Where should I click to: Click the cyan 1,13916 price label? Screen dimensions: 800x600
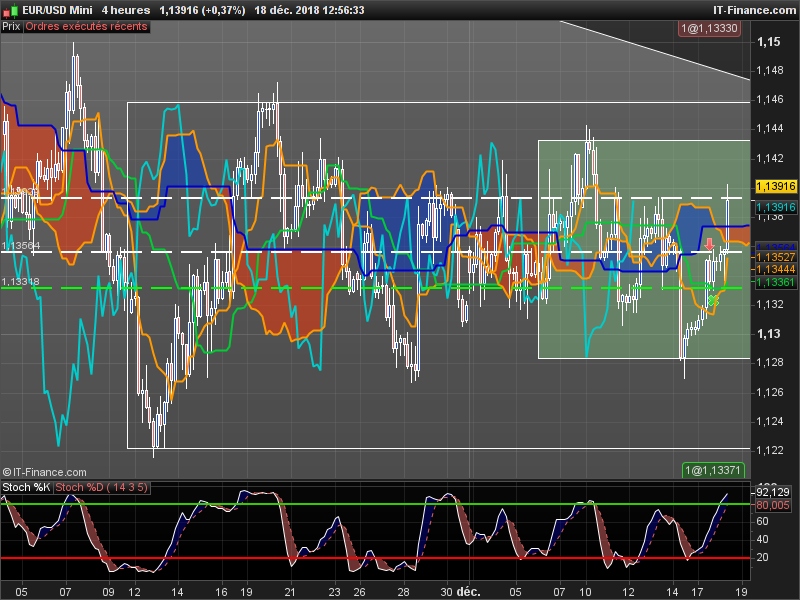pos(775,207)
